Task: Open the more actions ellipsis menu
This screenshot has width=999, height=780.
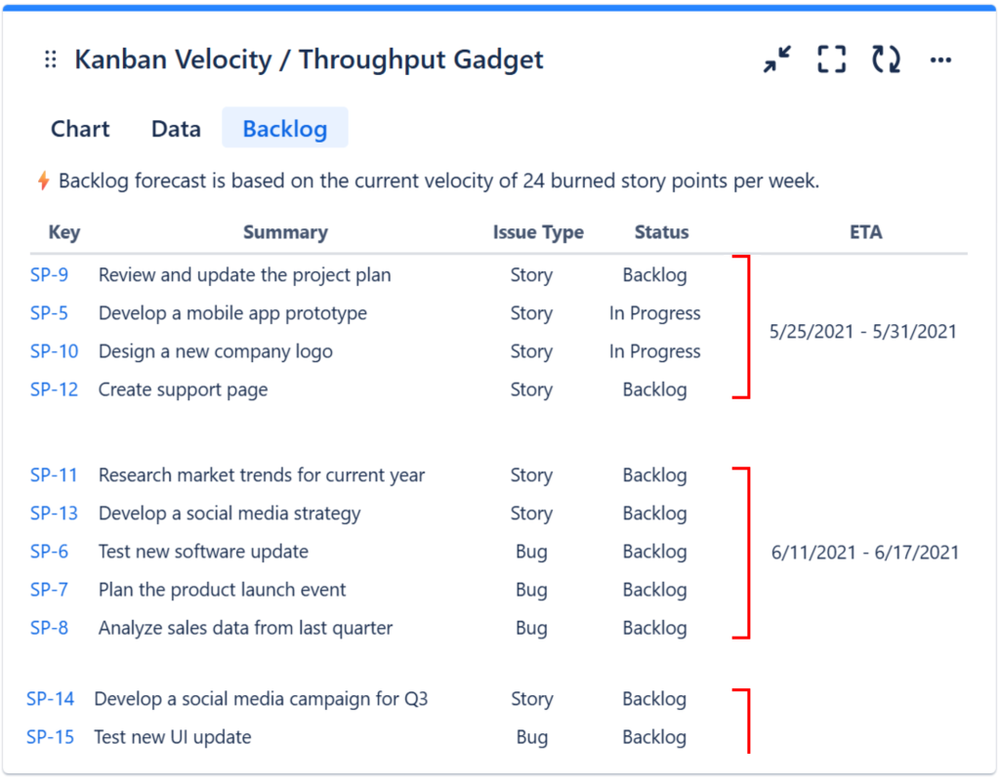Action: 940,60
